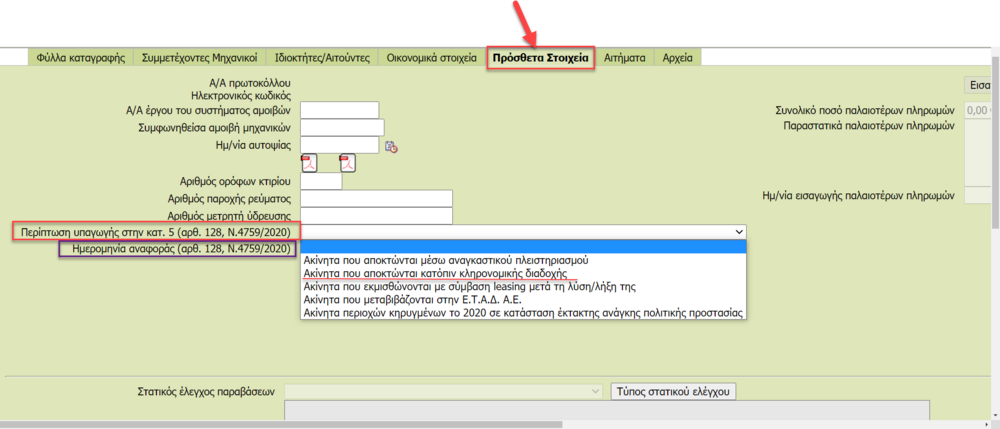Screen dimensions: 1000x429
Task: Click the calendar icon next to Ημ/νία αυτοψίας
Action: pyautogui.click(x=391, y=146)
